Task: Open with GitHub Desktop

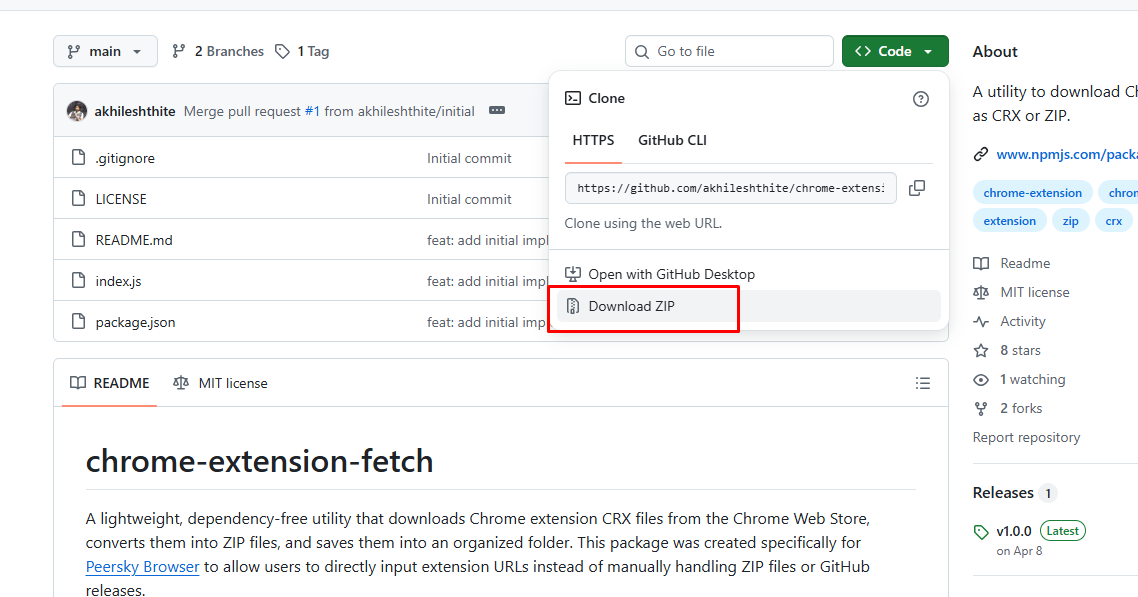Action: click(671, 274)
